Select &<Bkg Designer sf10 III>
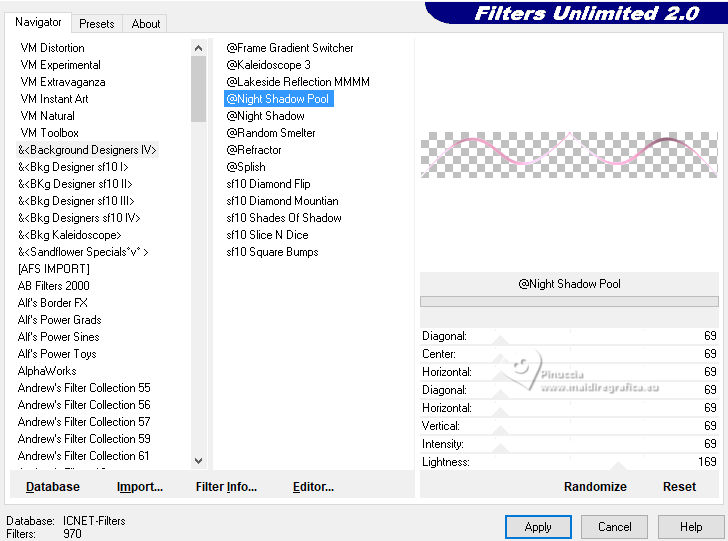Screen dimensions: 728x541 tap(76, 201)
